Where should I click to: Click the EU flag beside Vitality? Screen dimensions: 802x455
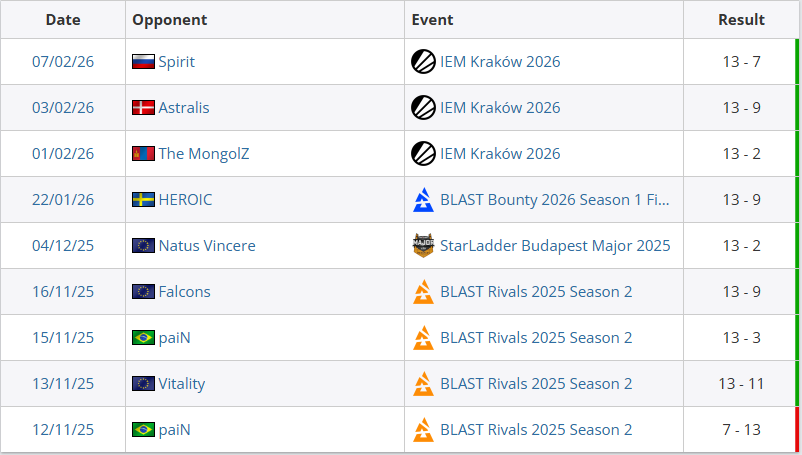[143, 384]
